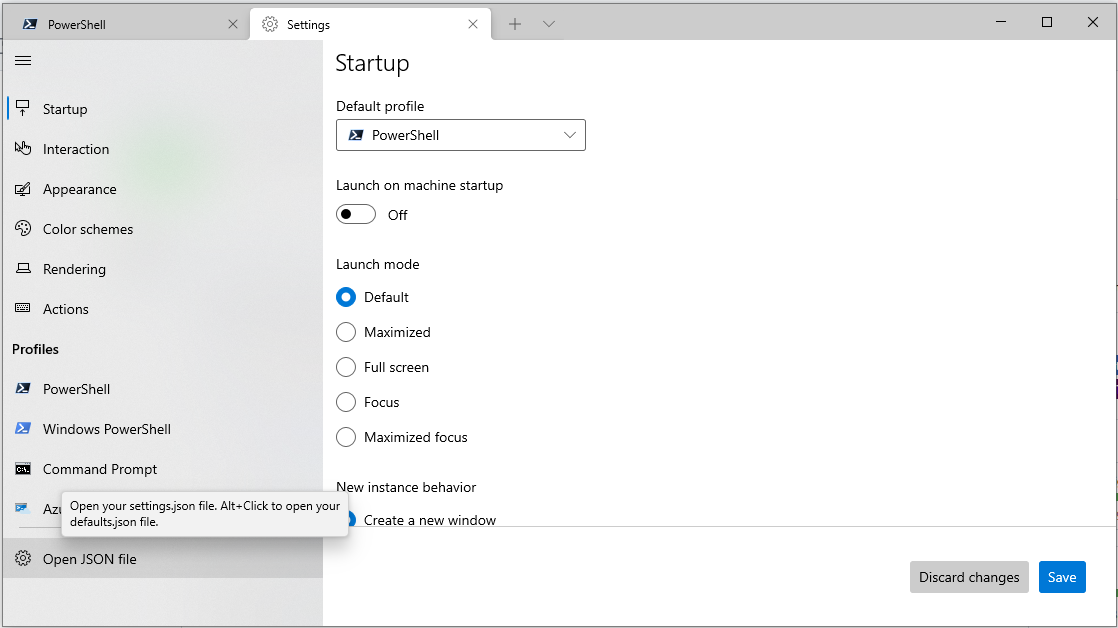Open the Command Prompt profile settings

pos(163,469)
